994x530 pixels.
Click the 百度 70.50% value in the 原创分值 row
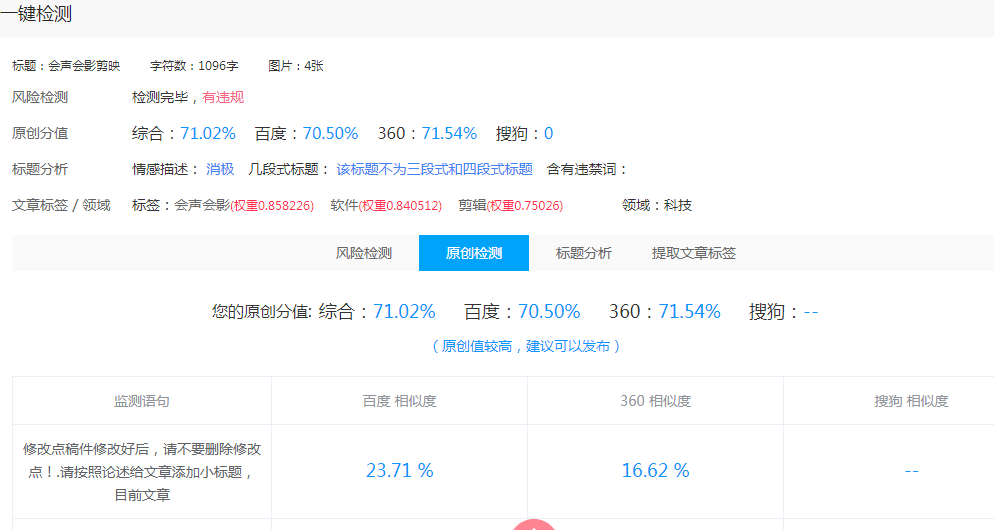click(330, 133)
